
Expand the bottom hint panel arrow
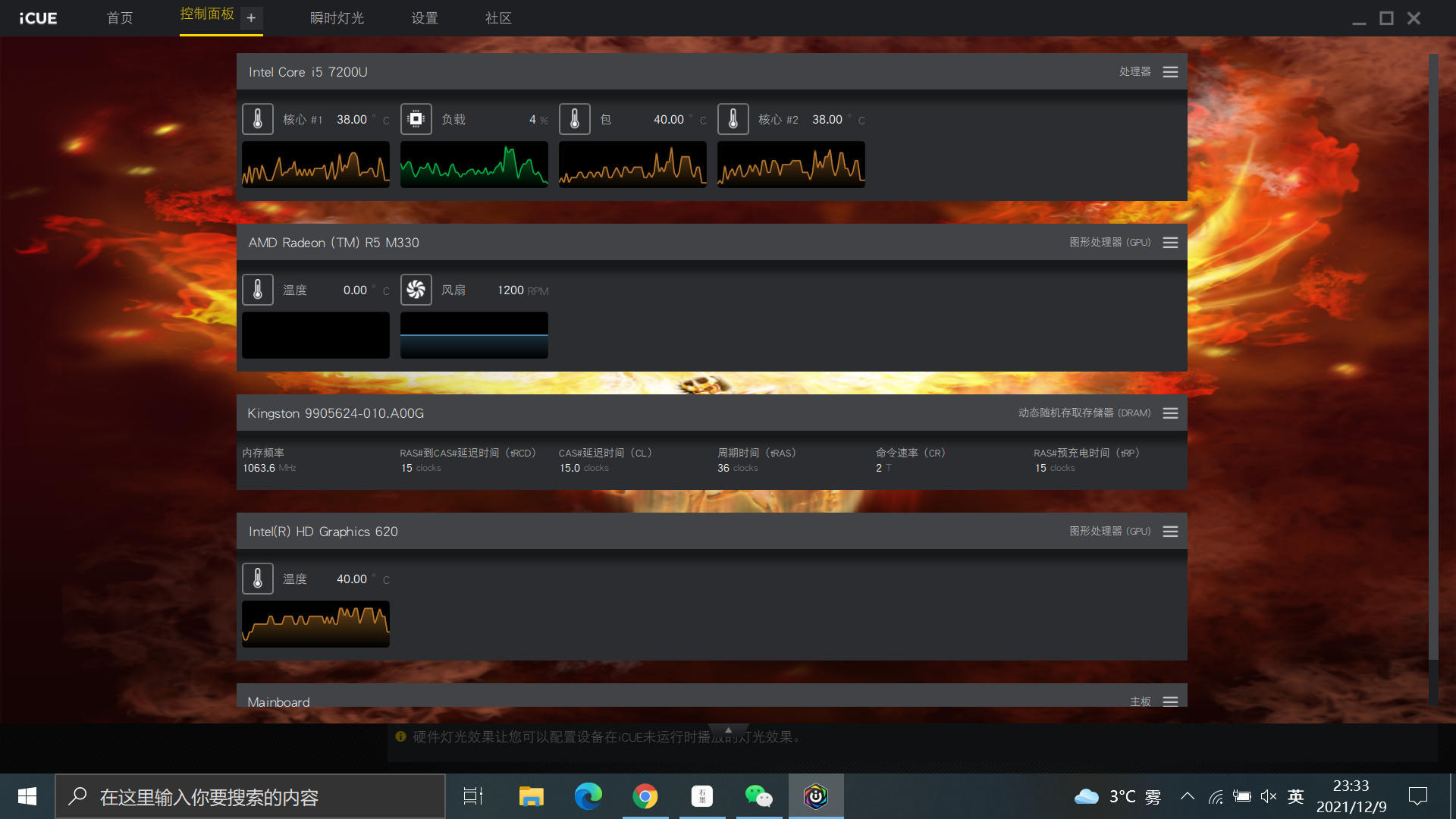click(x=728, y=730)
